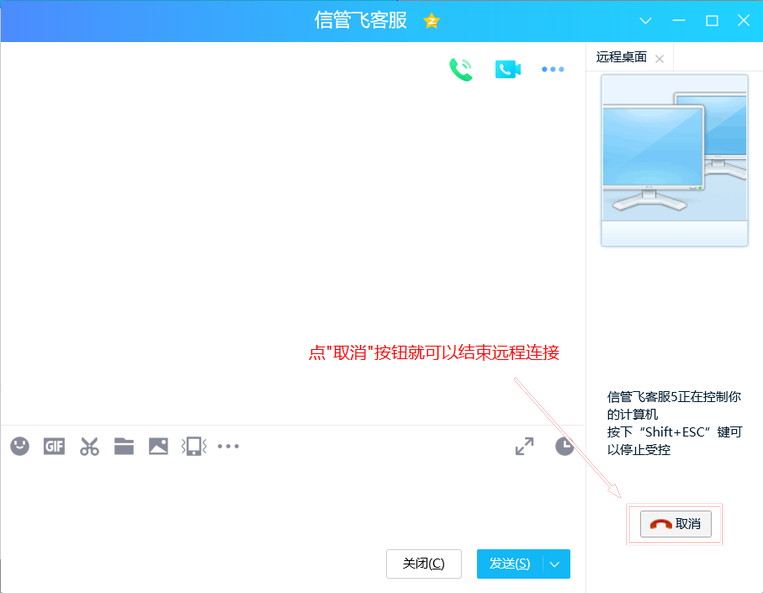
Task: Open the GIF sticker panel
Action: 54,446
